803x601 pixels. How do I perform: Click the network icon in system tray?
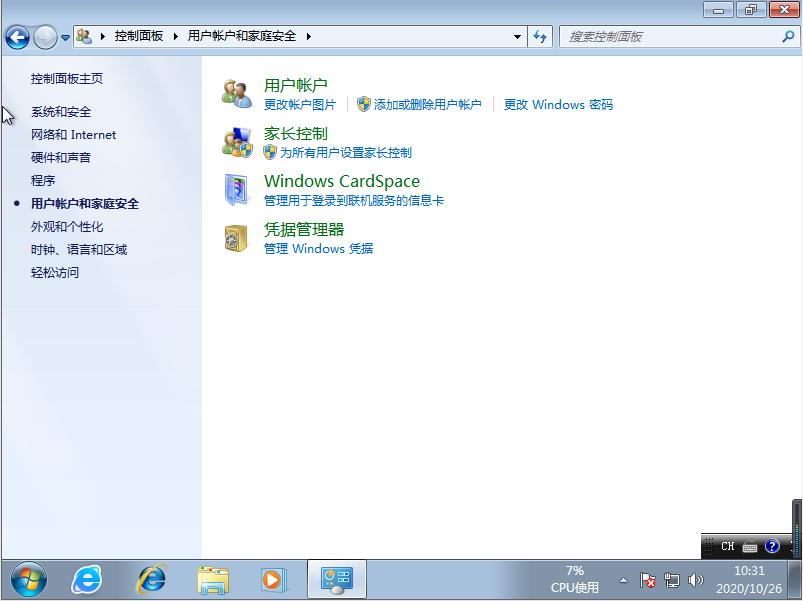[672, 579]
